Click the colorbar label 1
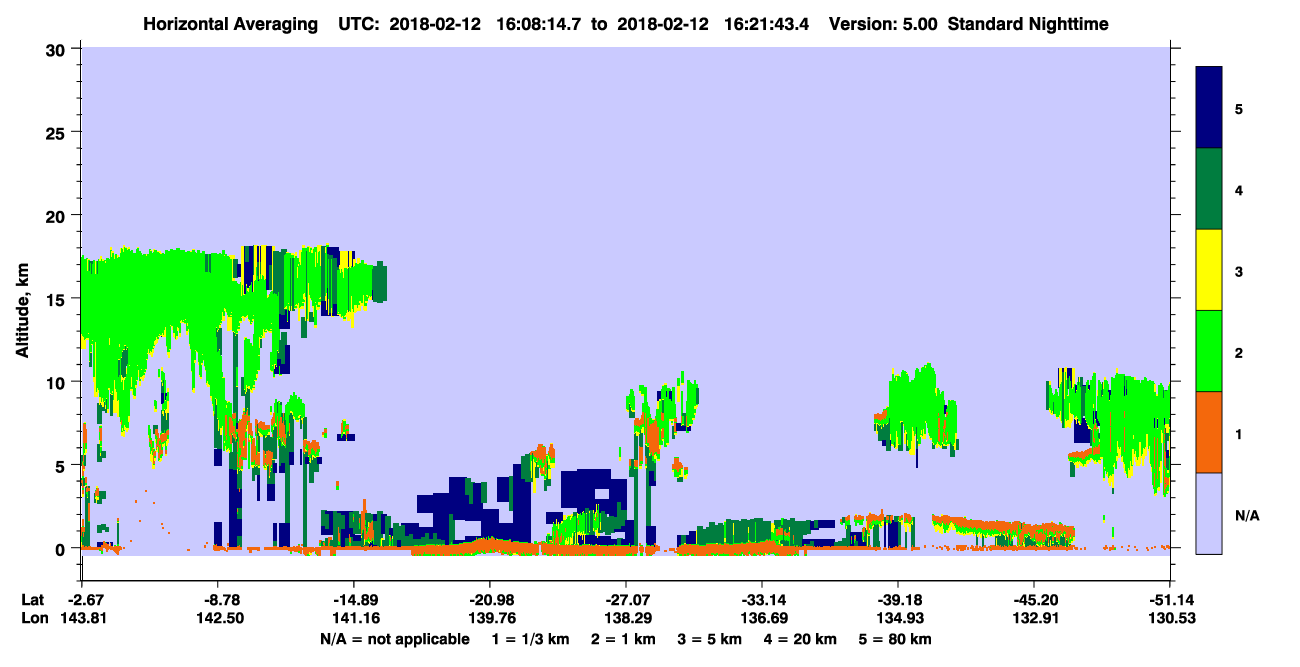 tap(1239, 433)
